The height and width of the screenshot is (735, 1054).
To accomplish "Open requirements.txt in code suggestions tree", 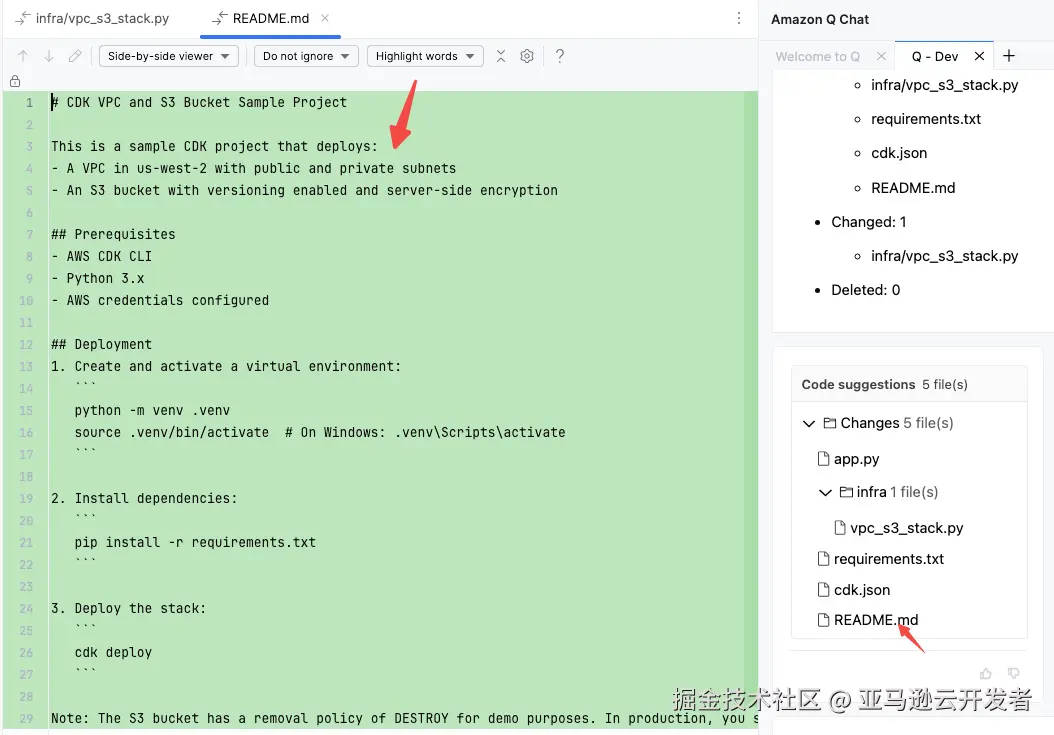I will click(889, 559).
